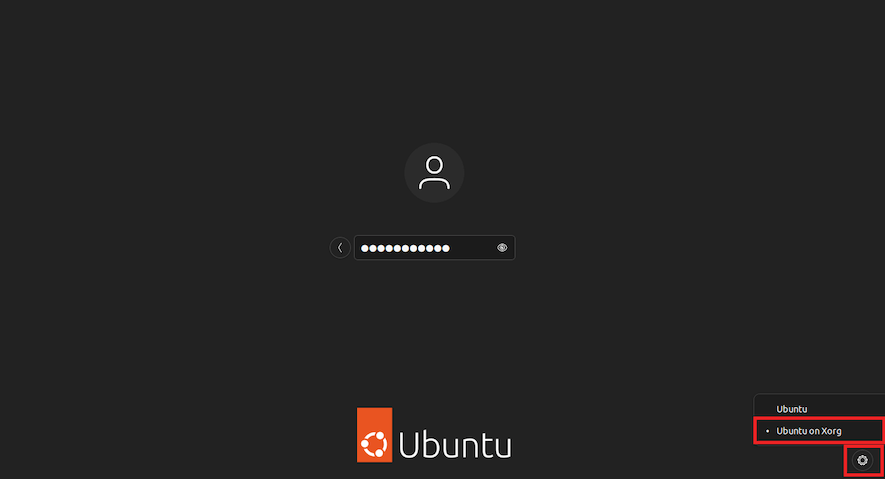
Task: Return to user list via back arrow
Action: point(340,248)
